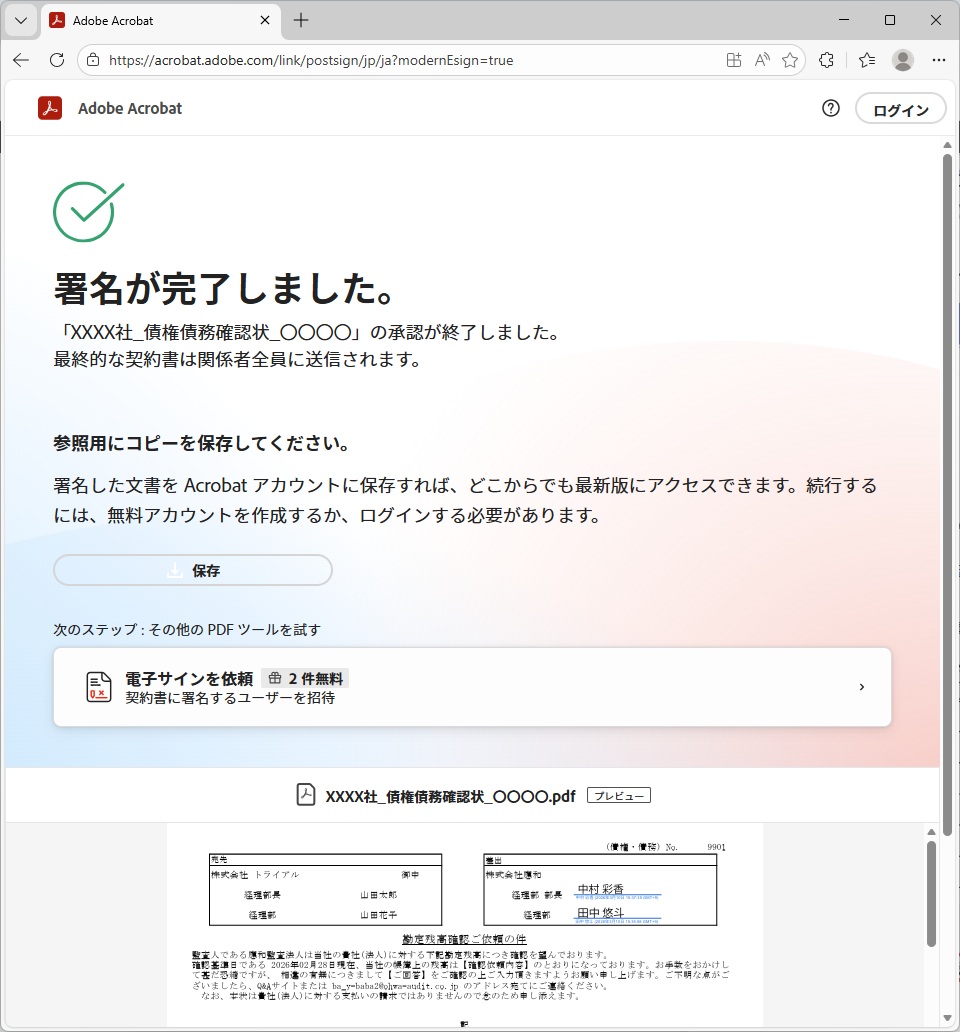
Task: Click the Adobe Acrobat logo icon
Action: coord(50,108)
